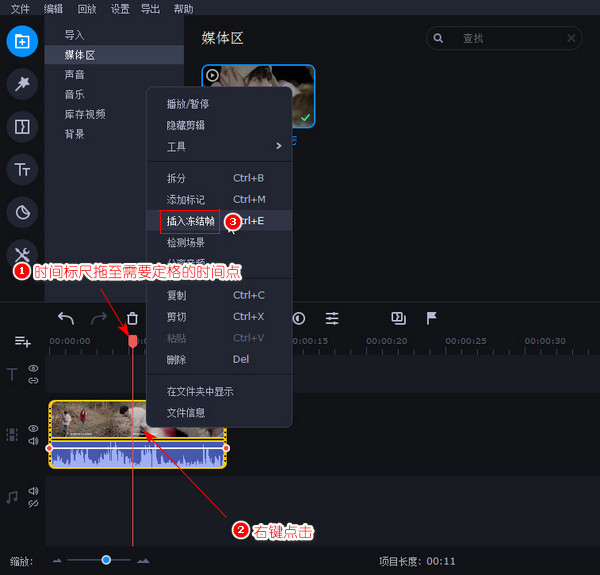This screenshot has height=575, width=600.
Task: Toggle video track visibility eye
Action: point(33,428)
